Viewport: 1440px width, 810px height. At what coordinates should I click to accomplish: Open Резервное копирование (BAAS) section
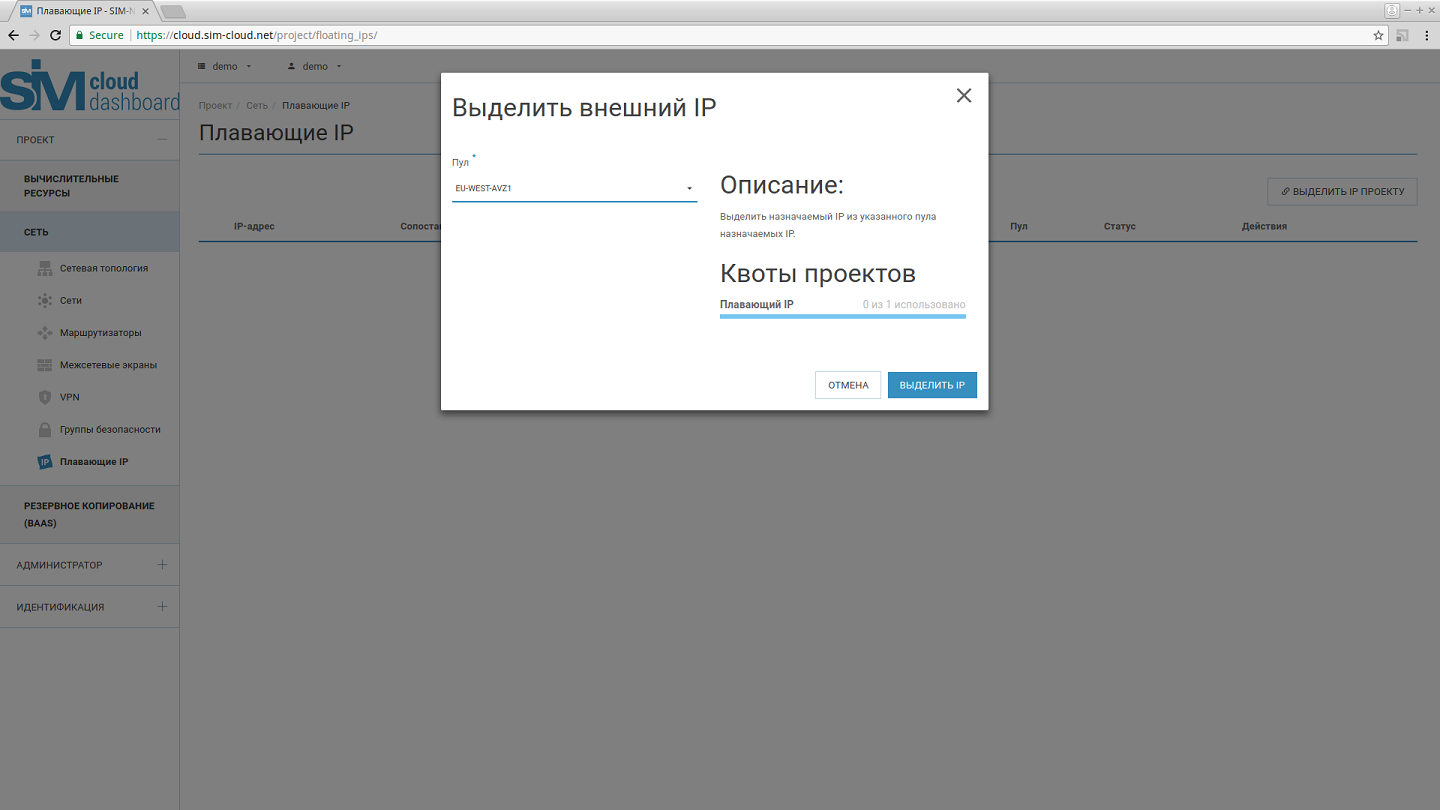[x=89, y=514]
